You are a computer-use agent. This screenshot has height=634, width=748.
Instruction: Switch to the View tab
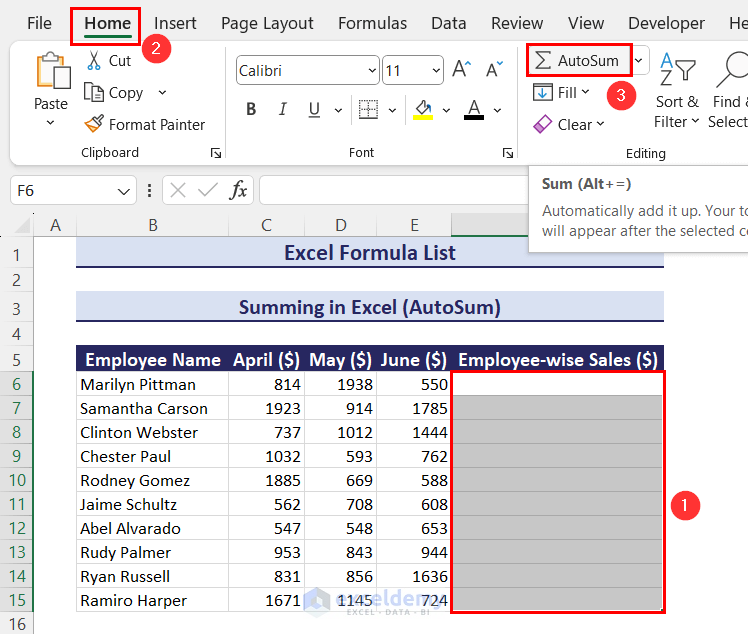[x=586, y=23]
